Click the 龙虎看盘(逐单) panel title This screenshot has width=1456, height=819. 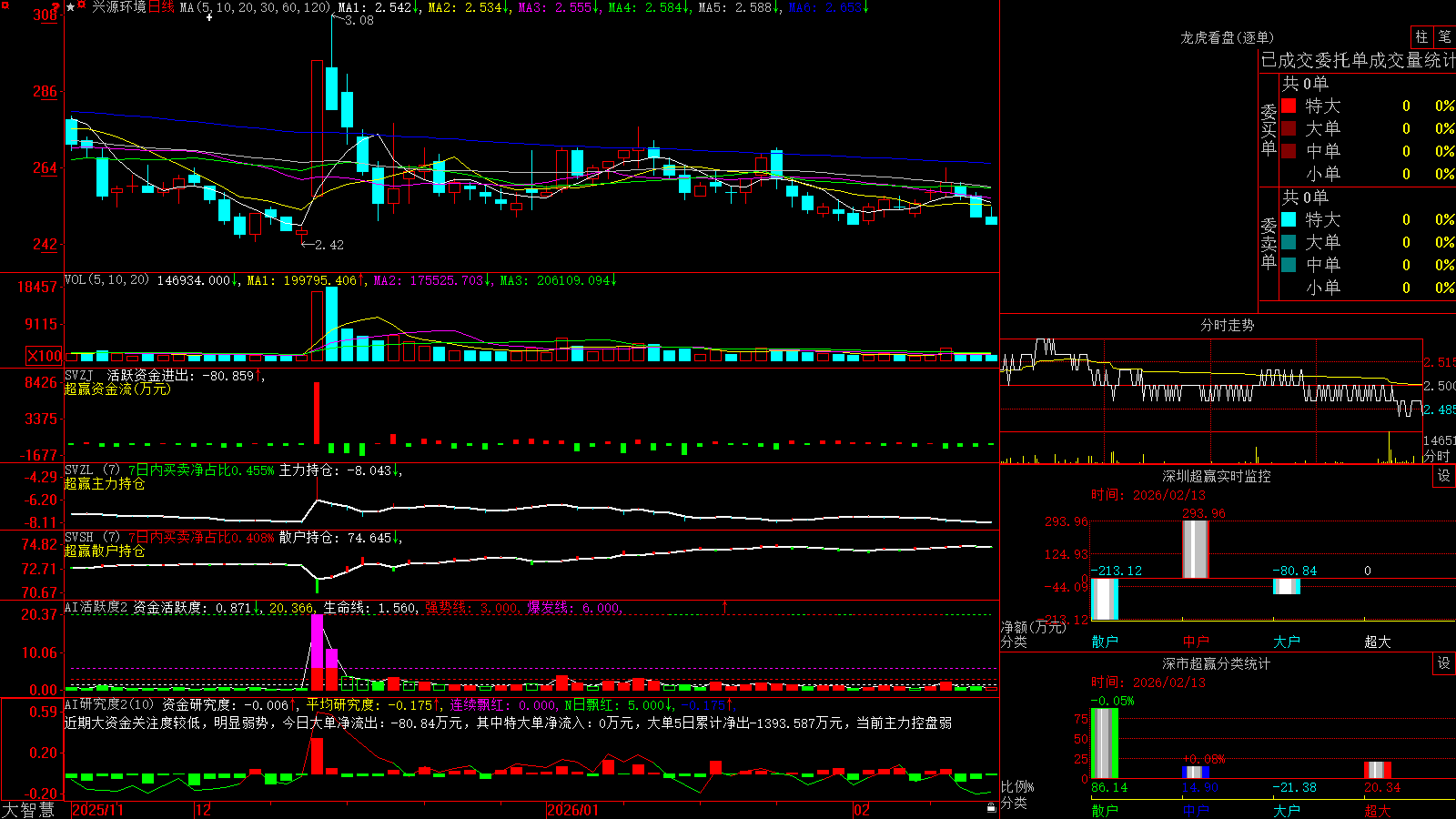click(x=1227, y=37)
